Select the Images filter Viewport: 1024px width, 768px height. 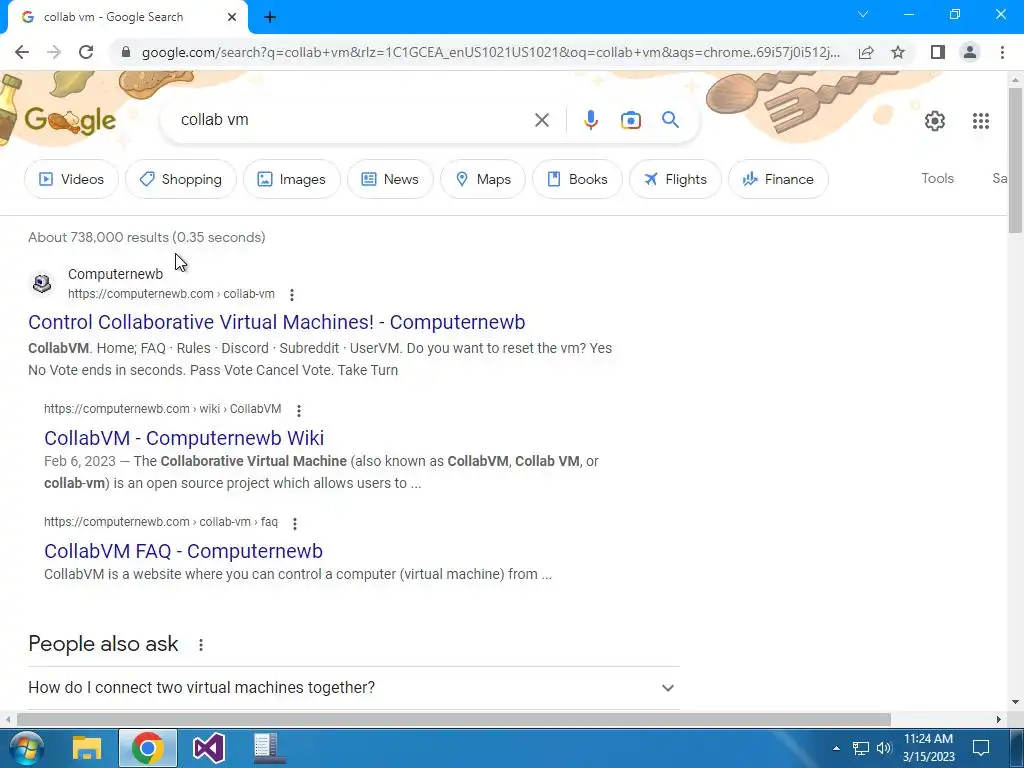coord(292,179)
